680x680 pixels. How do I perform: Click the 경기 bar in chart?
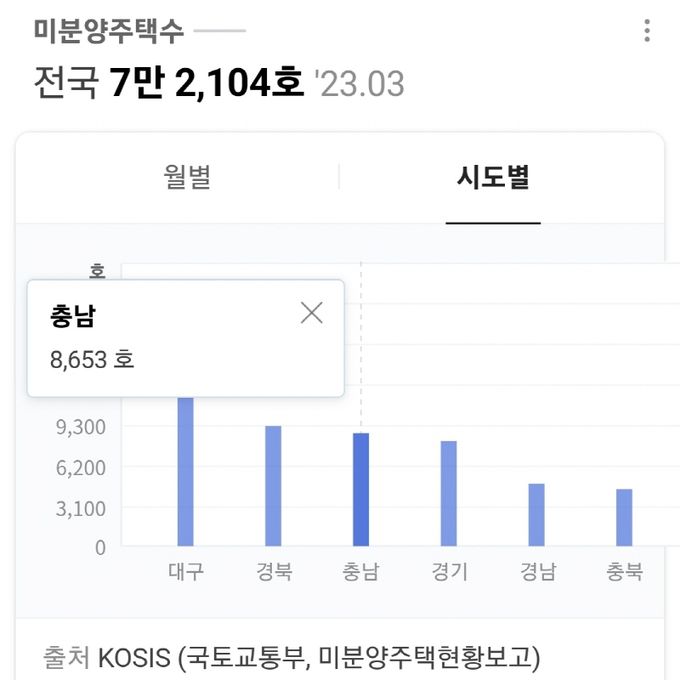tap(449, 493)
